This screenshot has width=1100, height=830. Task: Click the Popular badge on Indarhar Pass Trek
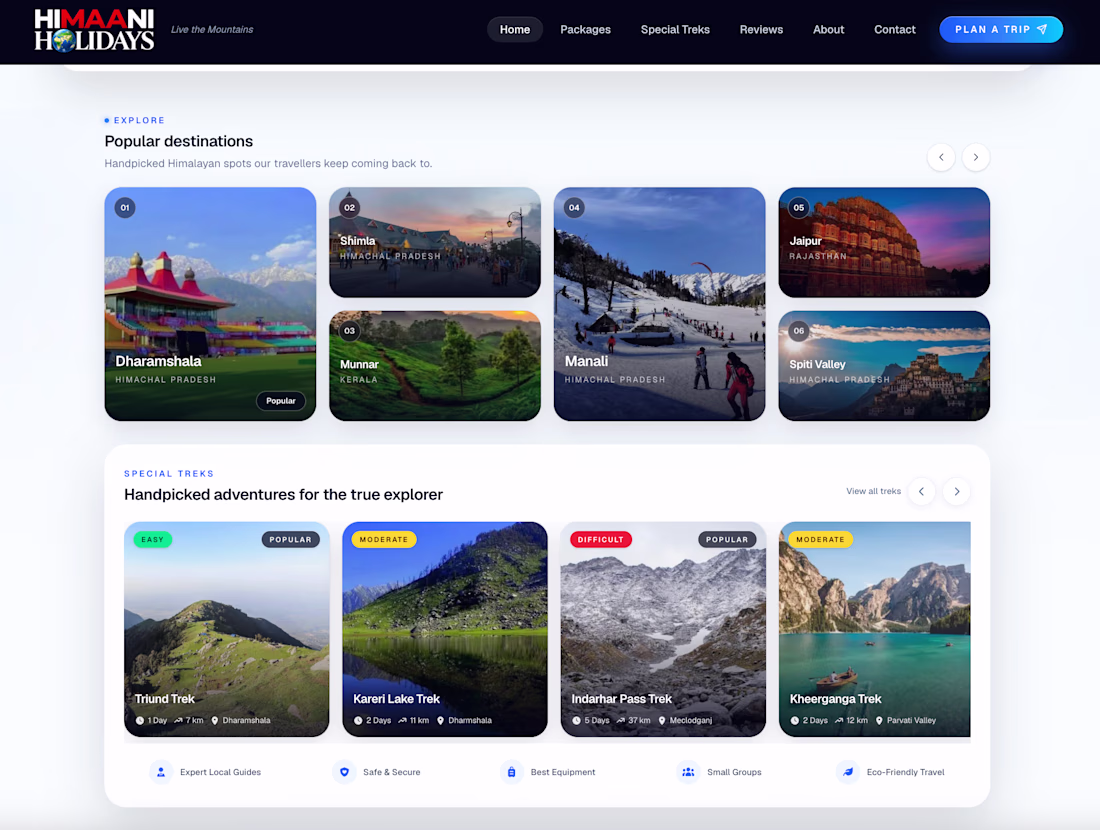coord(727,540)
